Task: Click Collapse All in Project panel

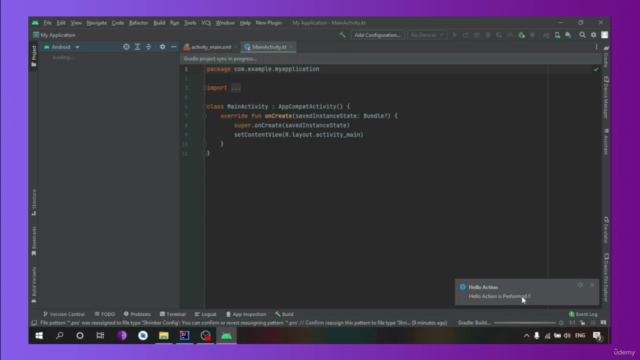Action: pyautogui.click(x=149, y=47)
